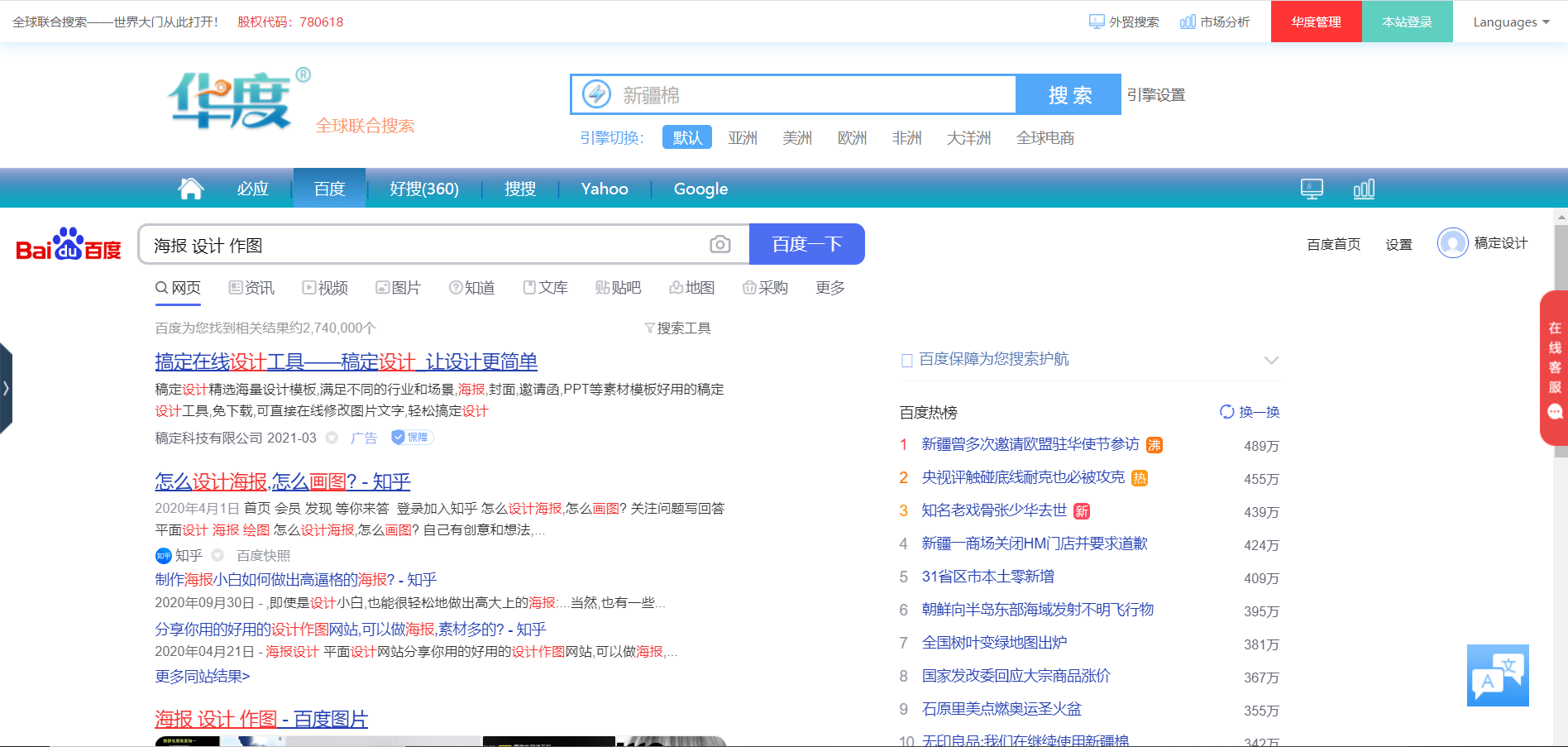Click the lightning icon in Huadu search box
Screen dimensions: 1568x747
pyautogui.click(x=596, y=94)
